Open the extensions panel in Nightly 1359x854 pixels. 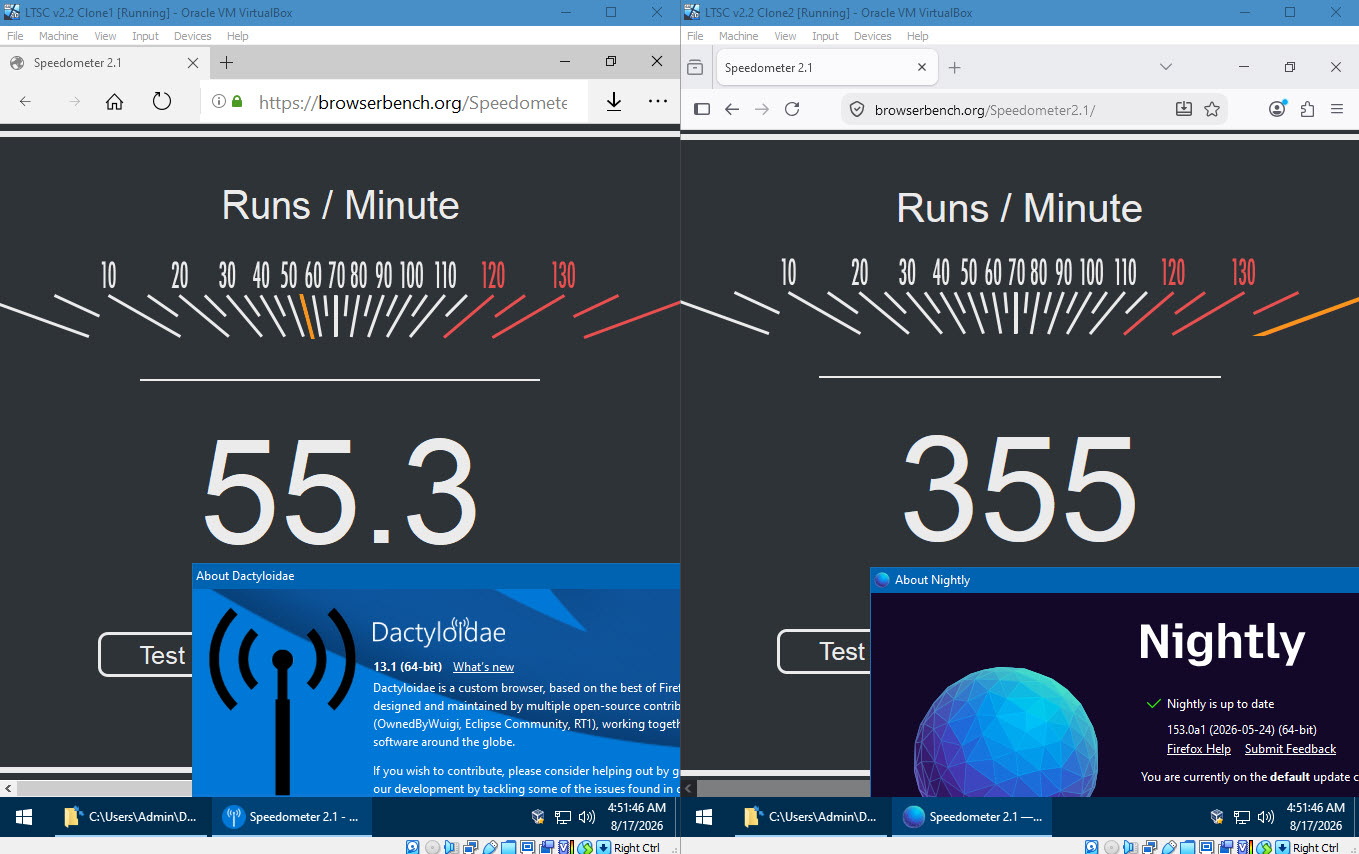click(x=1307, y=109)
